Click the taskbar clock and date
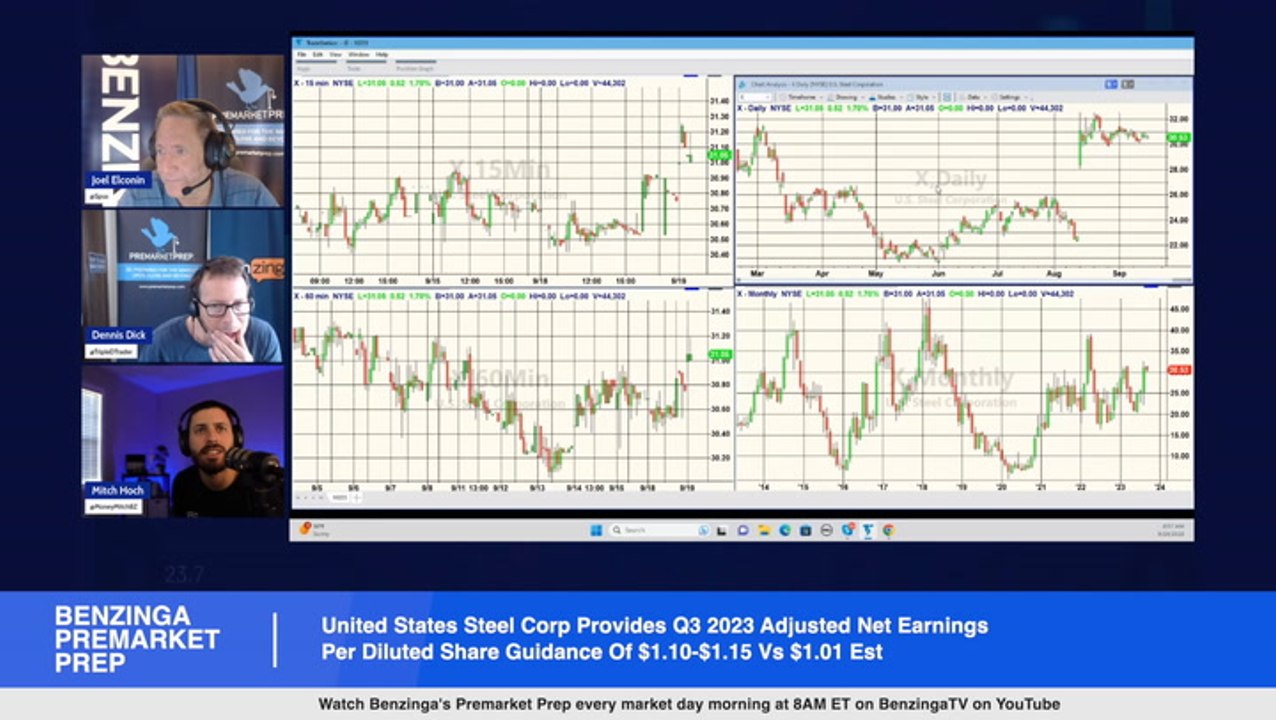1276x720 pixels. click(1170, 530)
